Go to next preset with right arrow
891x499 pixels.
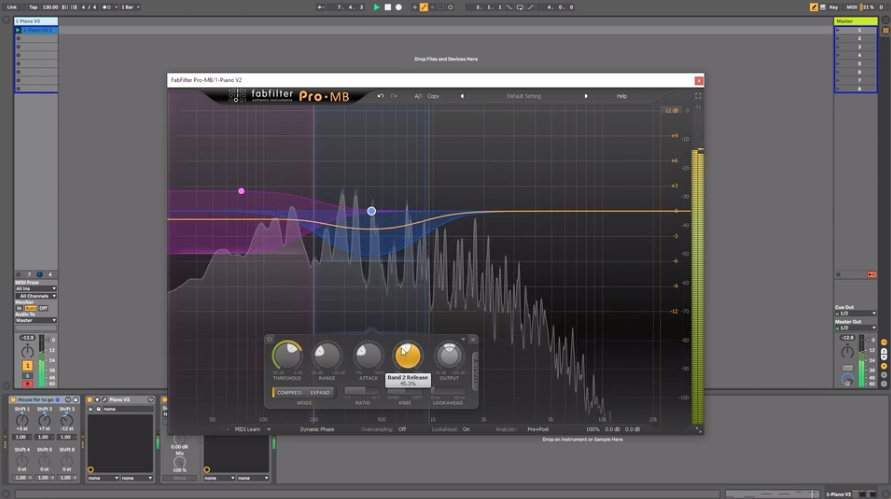586,96
